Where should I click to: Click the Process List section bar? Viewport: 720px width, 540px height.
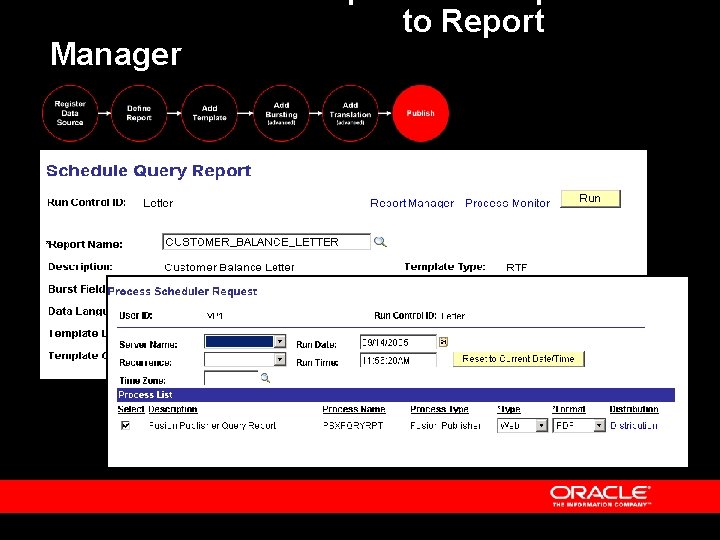click(396, 395)
